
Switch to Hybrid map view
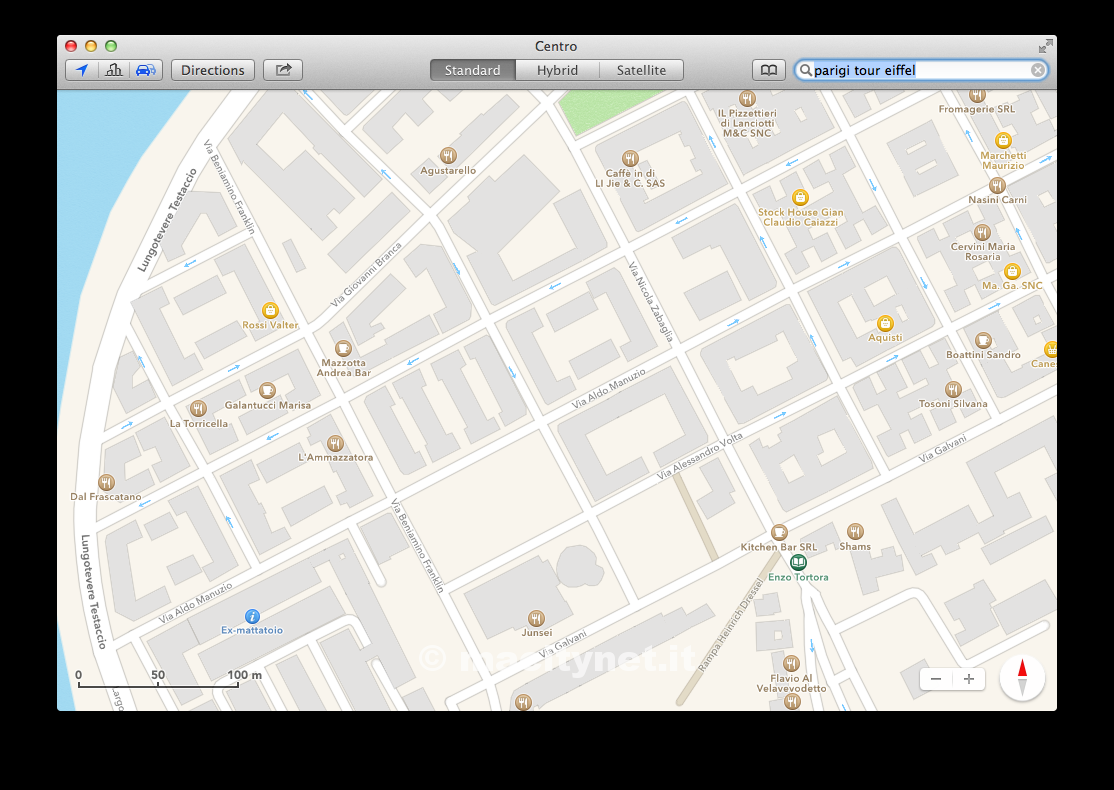tap(557, 70)
